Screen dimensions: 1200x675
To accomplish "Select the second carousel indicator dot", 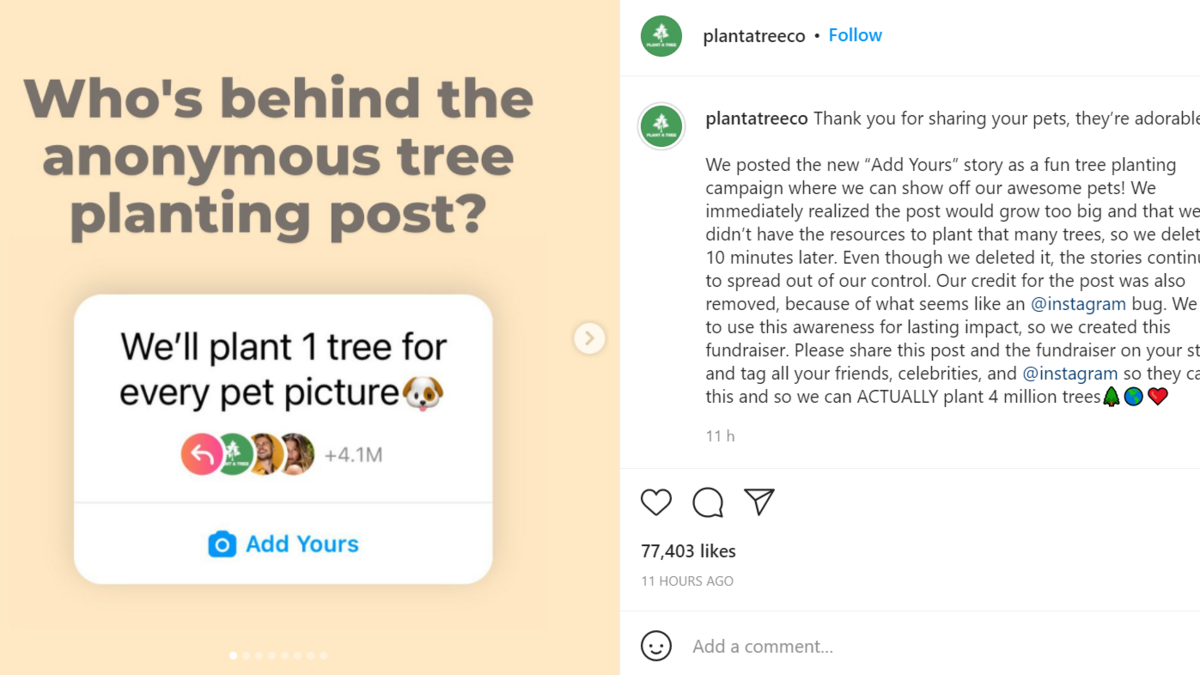I will point(246,656).
